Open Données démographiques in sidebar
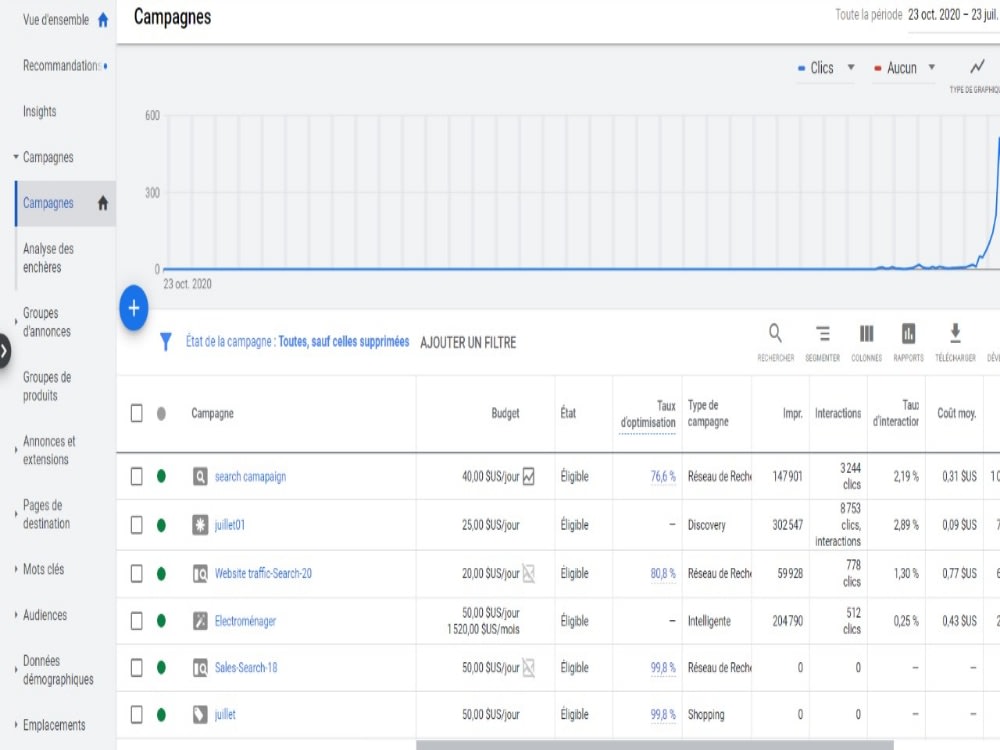This screenshot has width=1000, height=750. coord(58,670)
